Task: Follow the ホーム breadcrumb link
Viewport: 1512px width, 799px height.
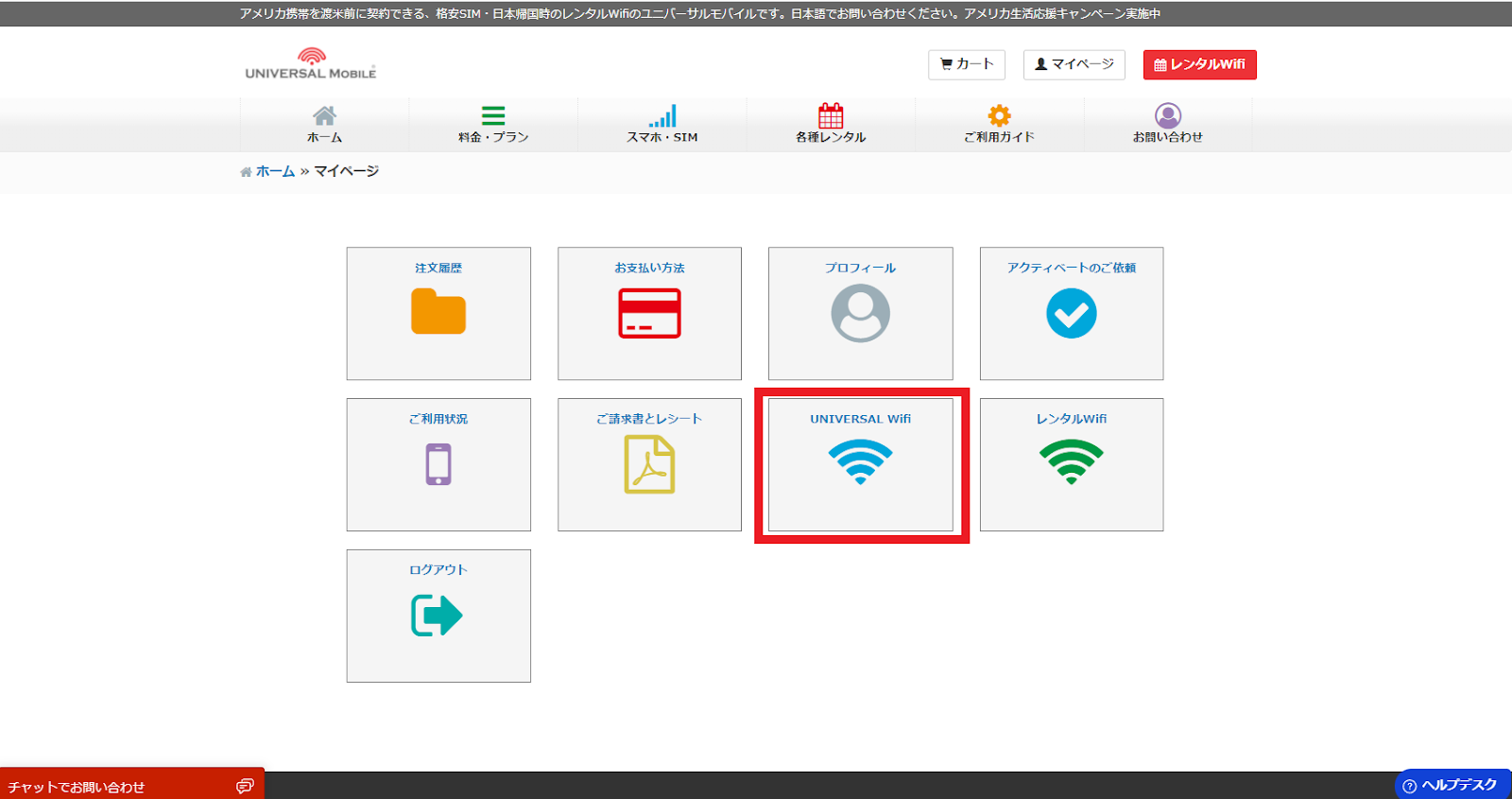Action: pos(275,171)
